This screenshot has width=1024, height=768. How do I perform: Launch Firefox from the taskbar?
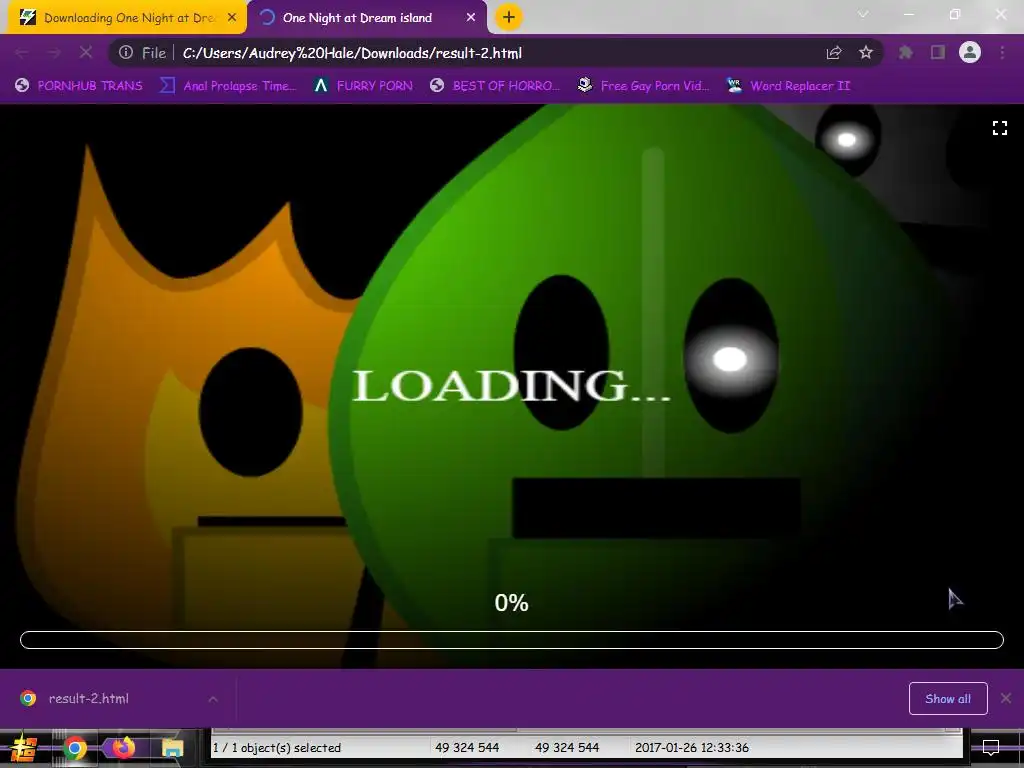pyautogui.click(x=123, y=748)
